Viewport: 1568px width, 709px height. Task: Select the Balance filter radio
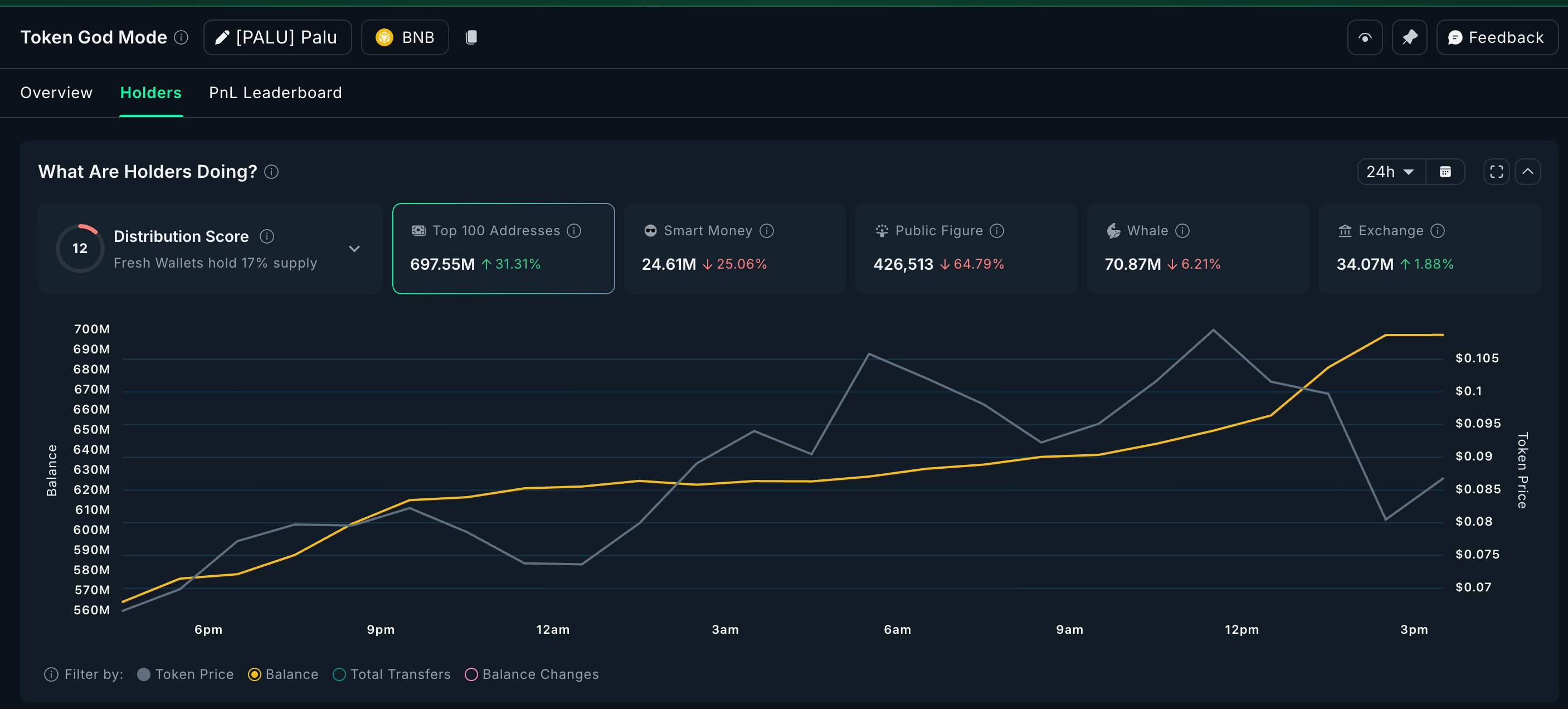click(255, 674)
